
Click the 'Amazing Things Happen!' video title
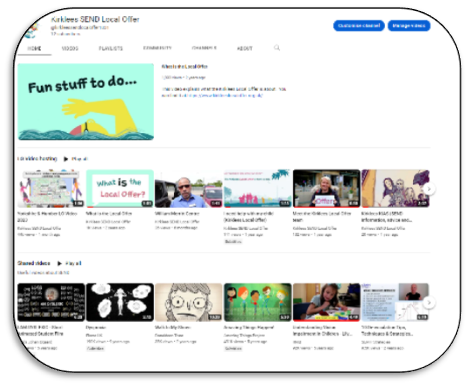[249, 327]
